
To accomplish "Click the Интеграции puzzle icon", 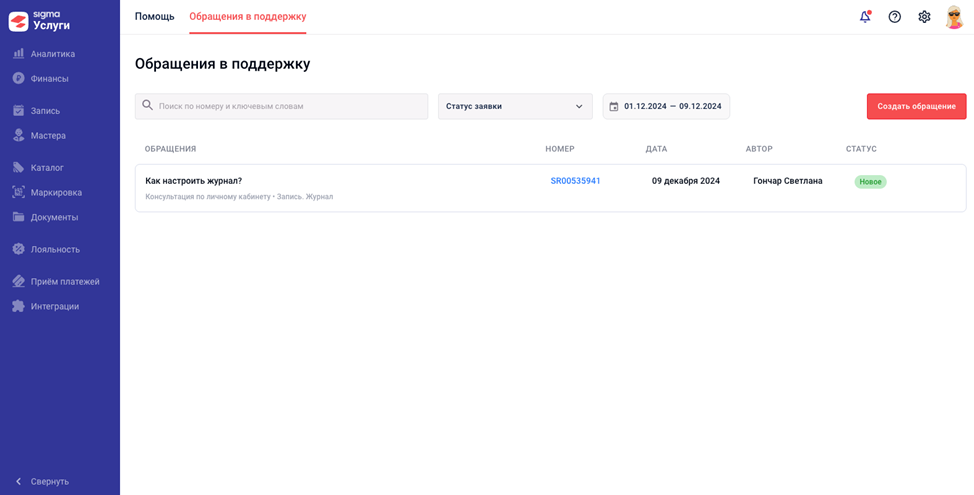I will (19, 306).
